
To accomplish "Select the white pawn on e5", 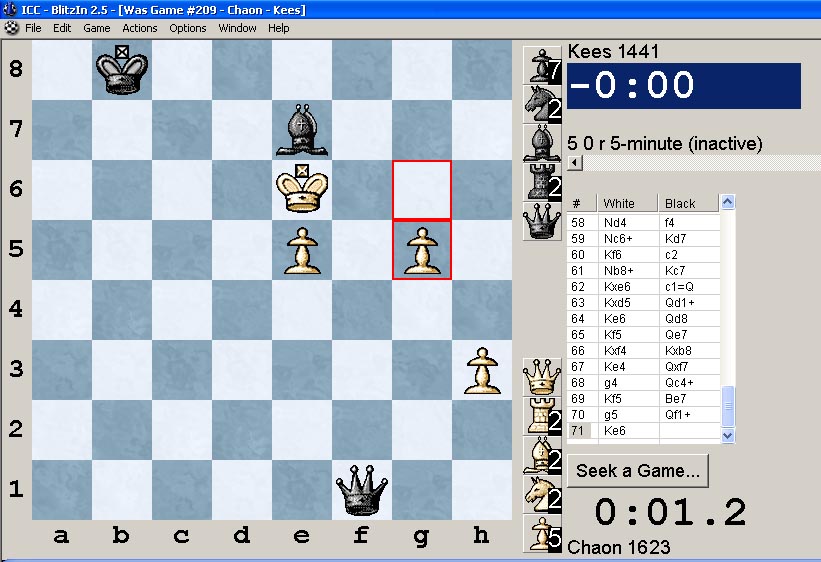I will click(x=302, y=251).
